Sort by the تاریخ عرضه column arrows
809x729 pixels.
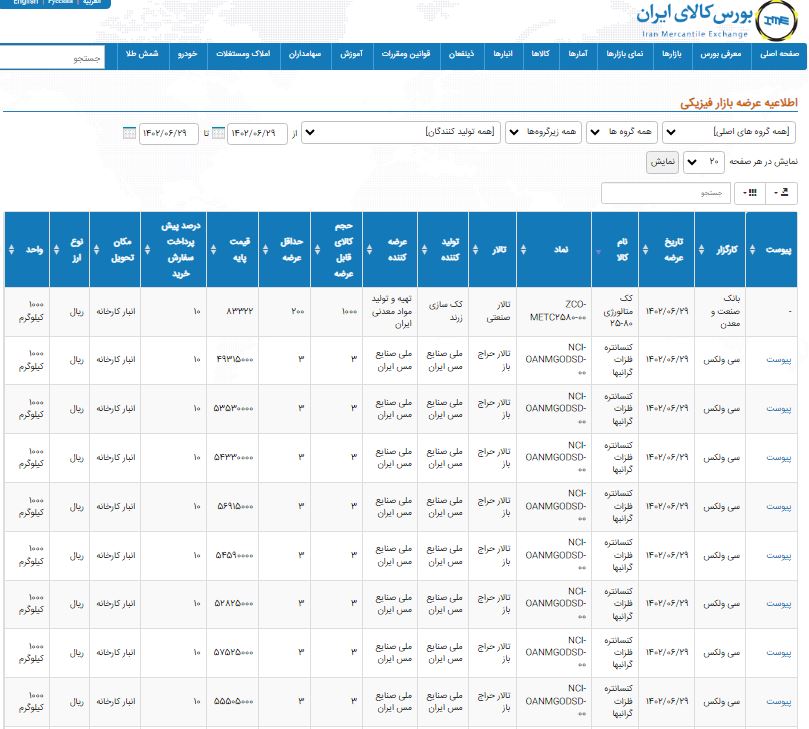(x=645, y=250)
